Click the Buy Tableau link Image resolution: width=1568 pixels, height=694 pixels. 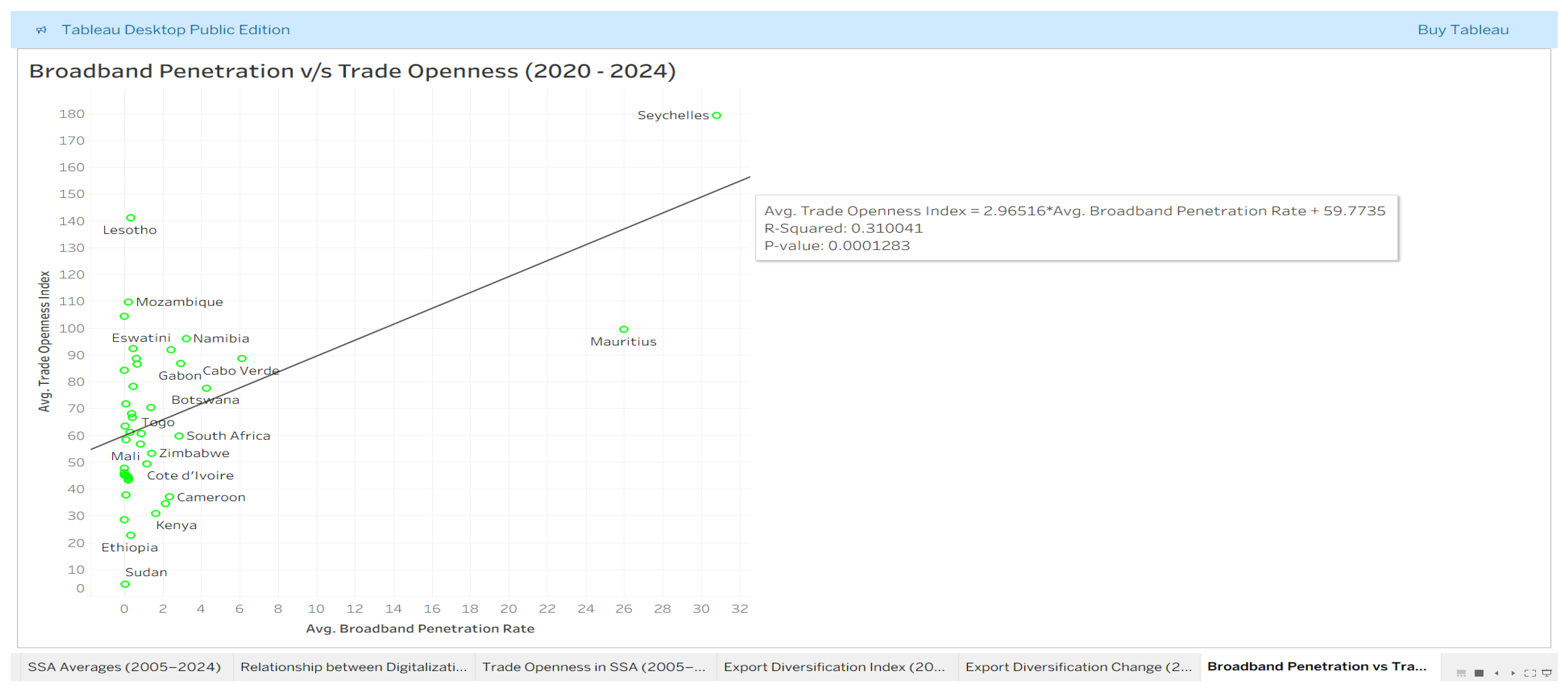tap(1463, 29)
